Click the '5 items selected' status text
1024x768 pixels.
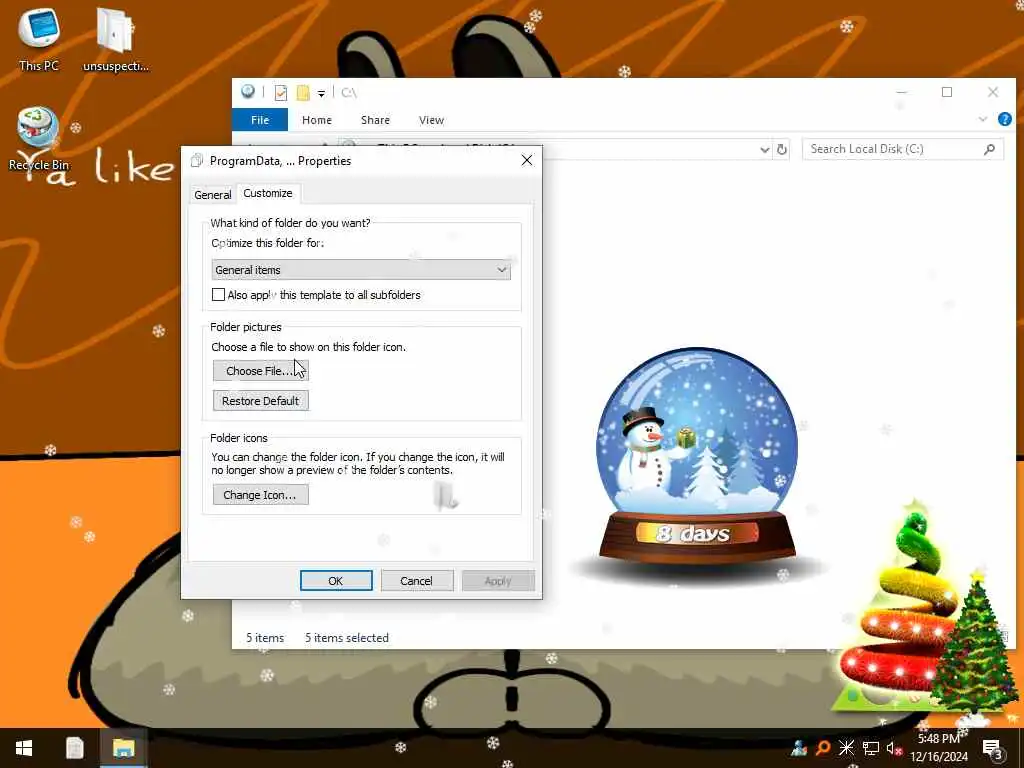coord(347,638)
